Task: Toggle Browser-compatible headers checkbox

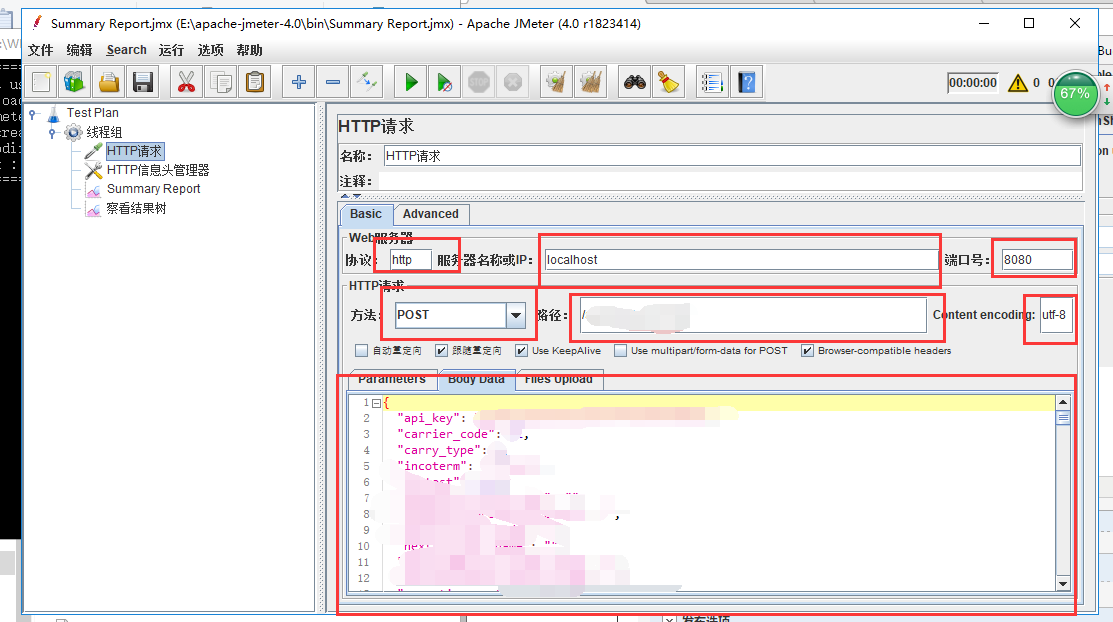Action: (x=807, y=351)
